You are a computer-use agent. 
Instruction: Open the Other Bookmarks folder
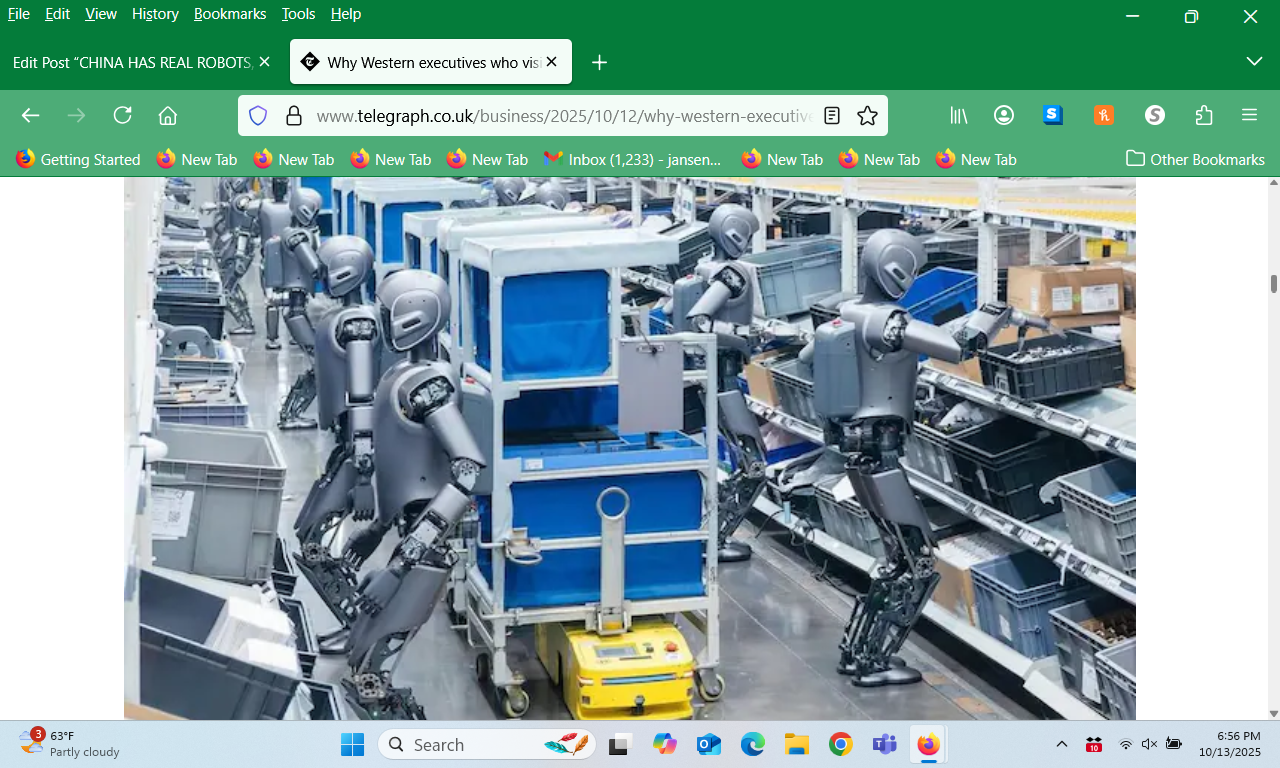pos(1195,159)
